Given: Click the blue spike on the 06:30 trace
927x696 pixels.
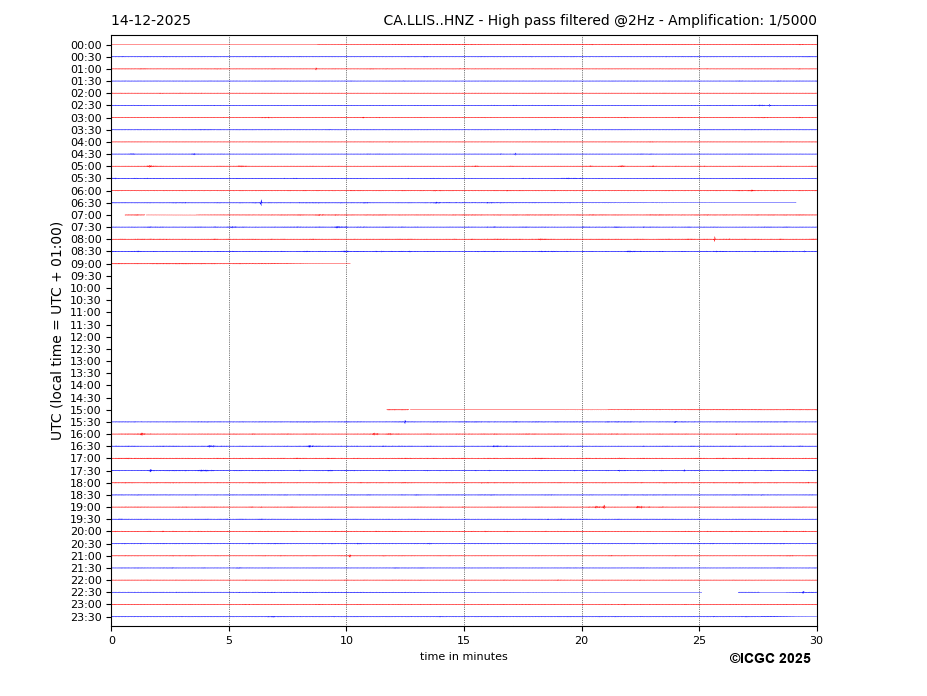Looking at the screenshot, I should click(x=261, y=203).
